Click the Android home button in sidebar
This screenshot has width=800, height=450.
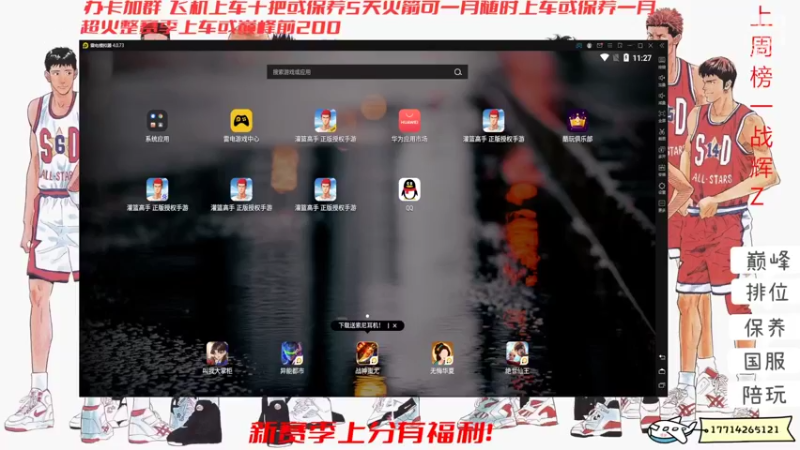tap(662, 371)
